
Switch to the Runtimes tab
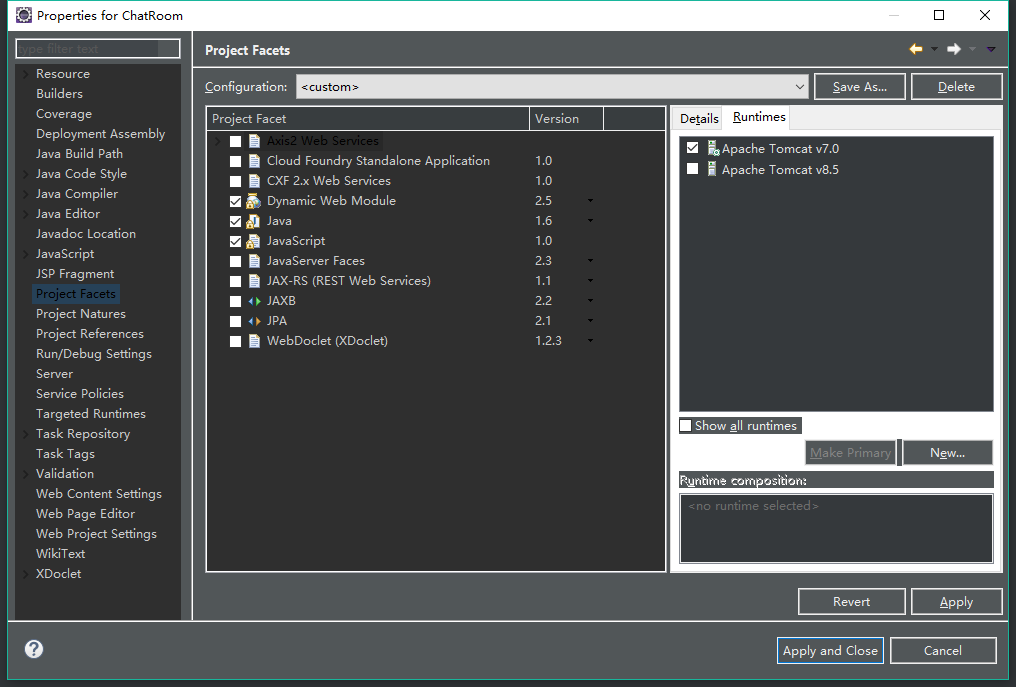[759, 117]
